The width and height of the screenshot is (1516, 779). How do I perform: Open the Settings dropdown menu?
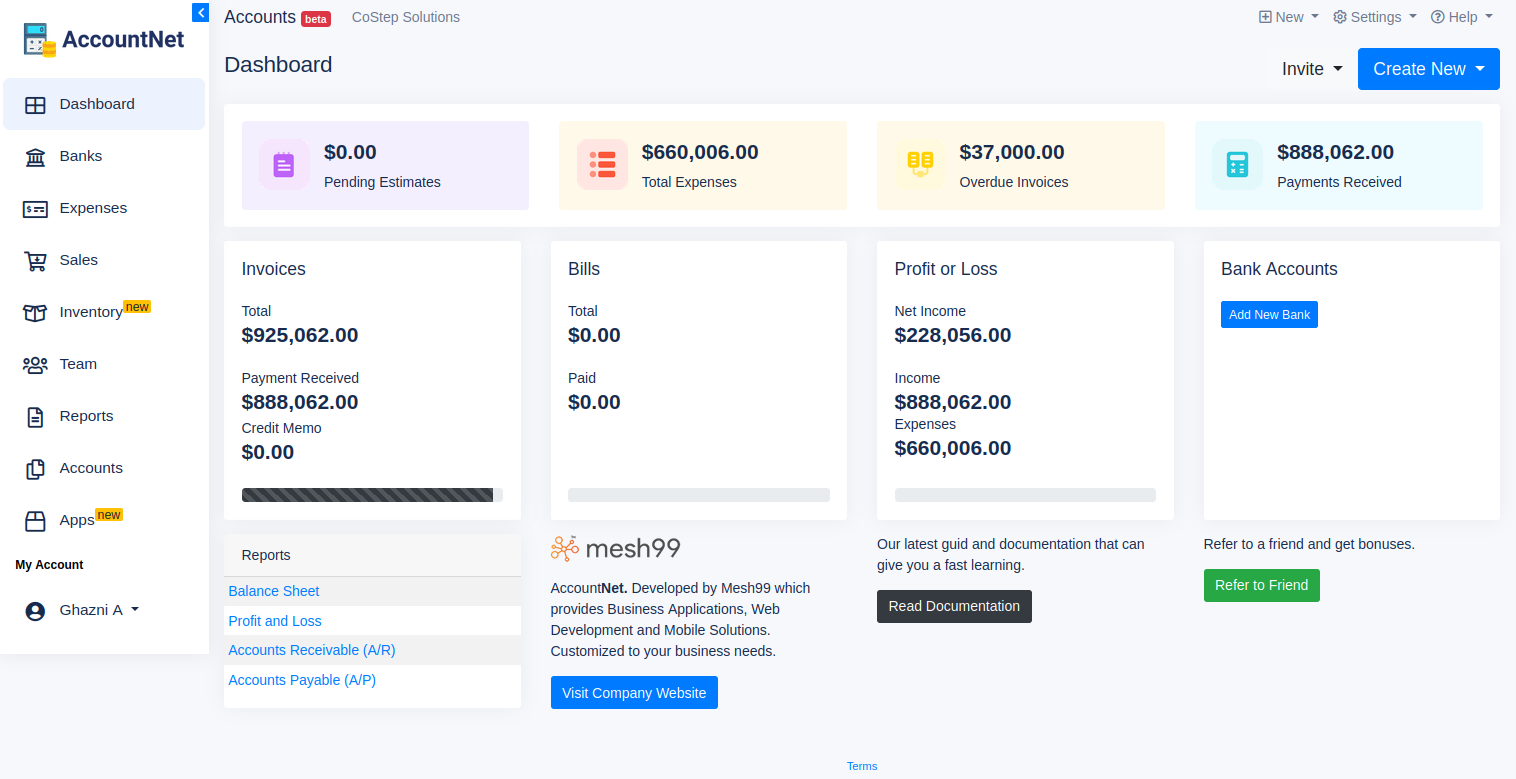pyautogui.click(x=1374, y=17)
